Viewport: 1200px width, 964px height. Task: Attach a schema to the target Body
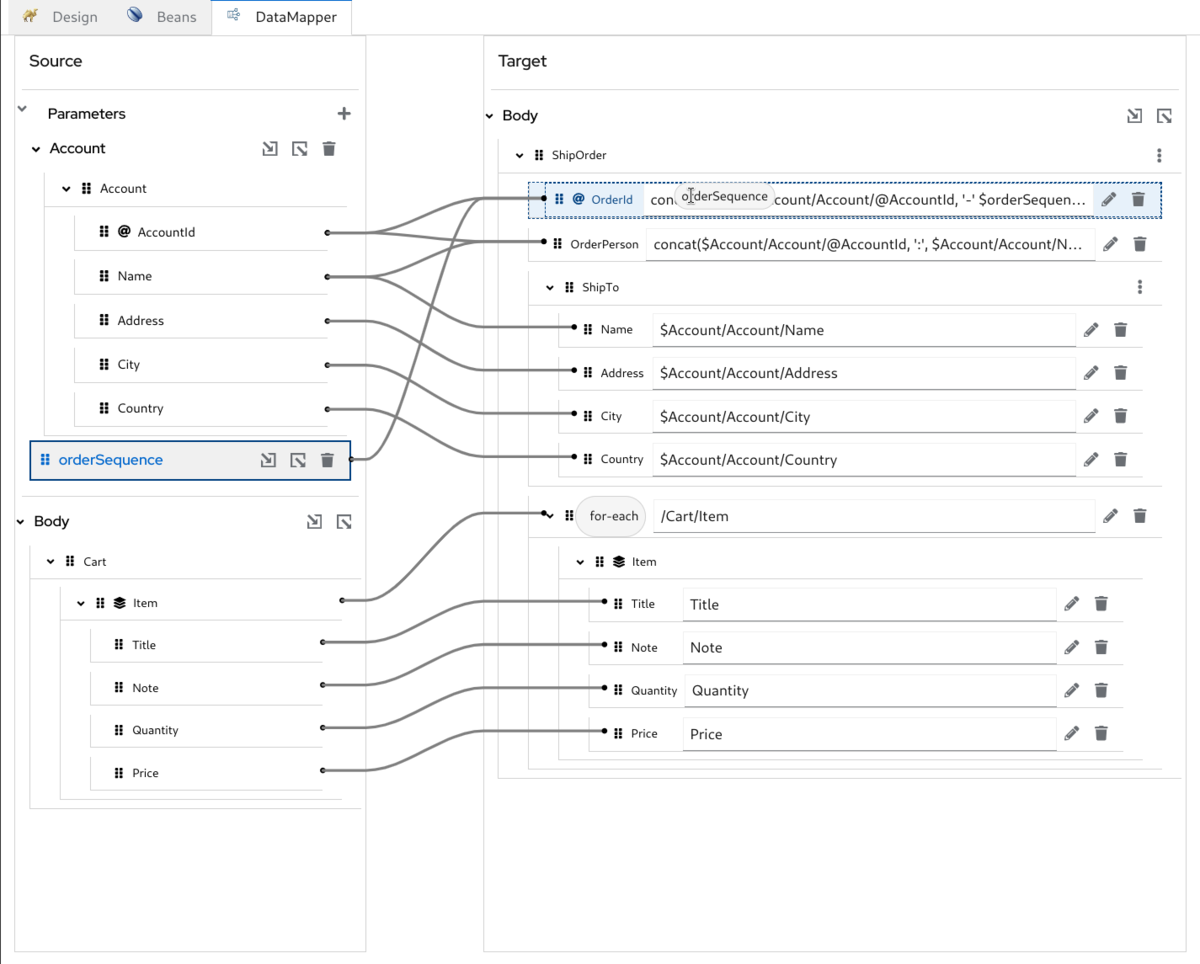point(1134,115)
